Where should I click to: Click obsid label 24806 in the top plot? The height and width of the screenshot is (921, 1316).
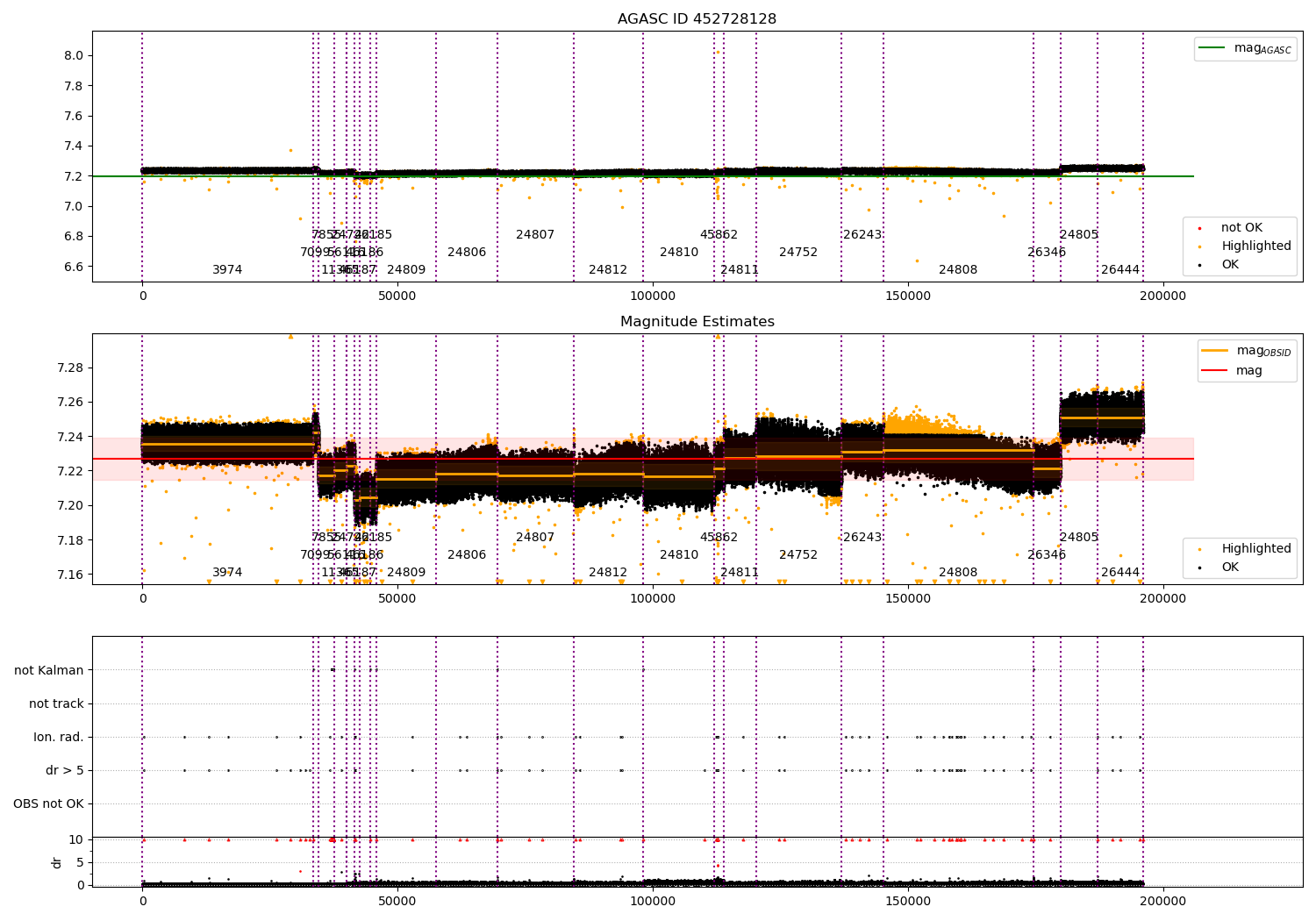[467, 253]
